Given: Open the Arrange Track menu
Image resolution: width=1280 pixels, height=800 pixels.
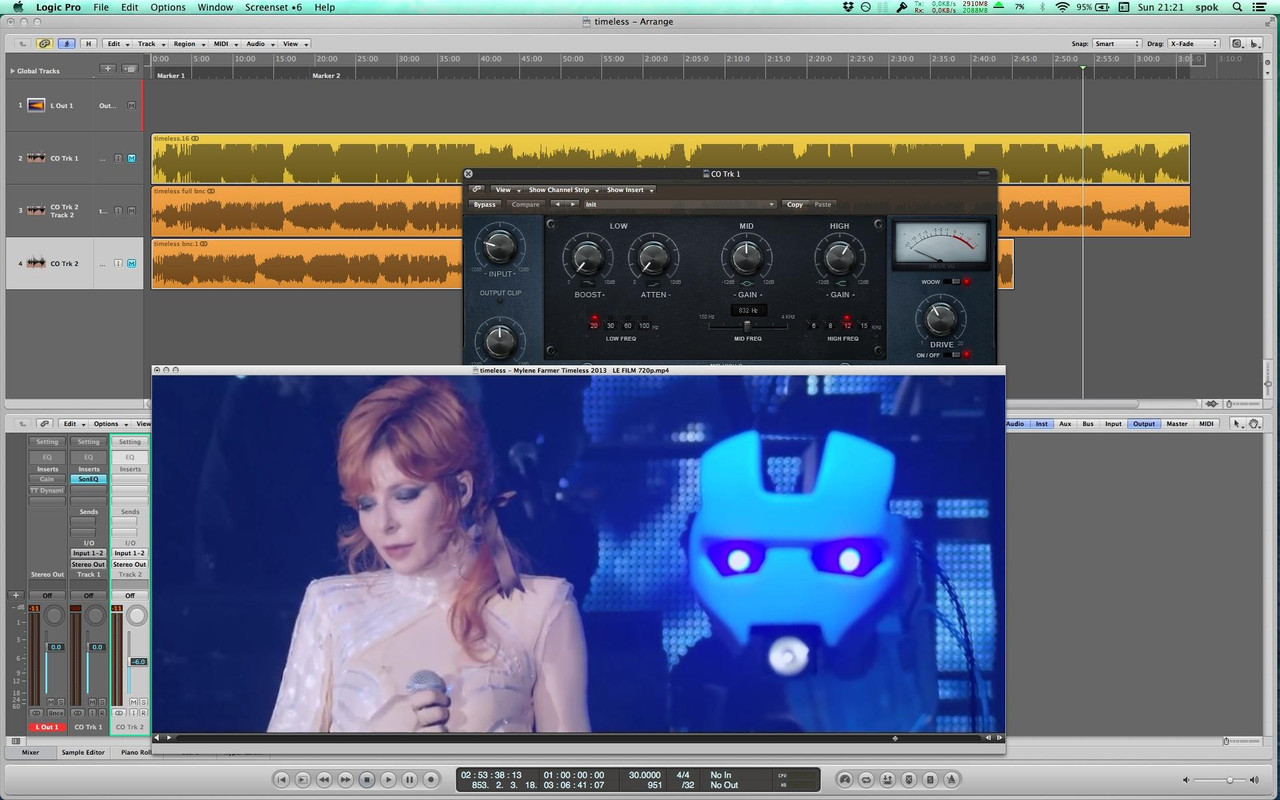Looking at the screenshot, I should point(150,44).
